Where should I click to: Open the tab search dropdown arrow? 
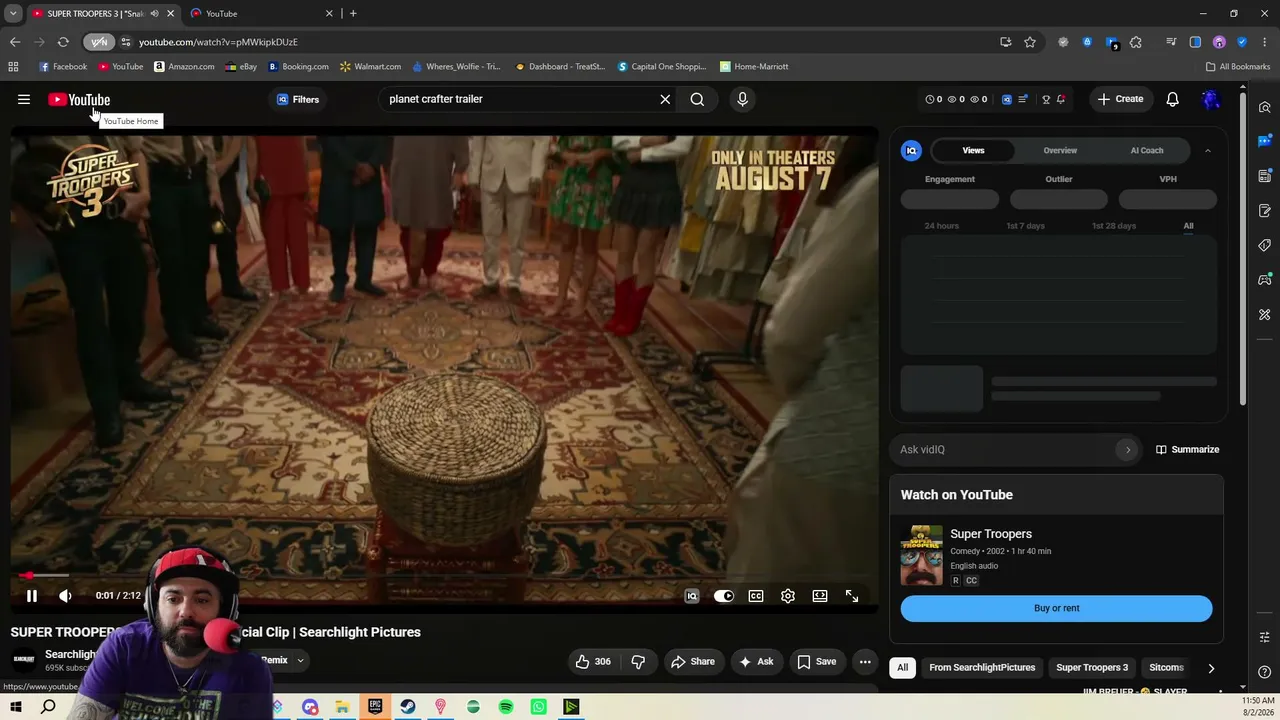13,13
